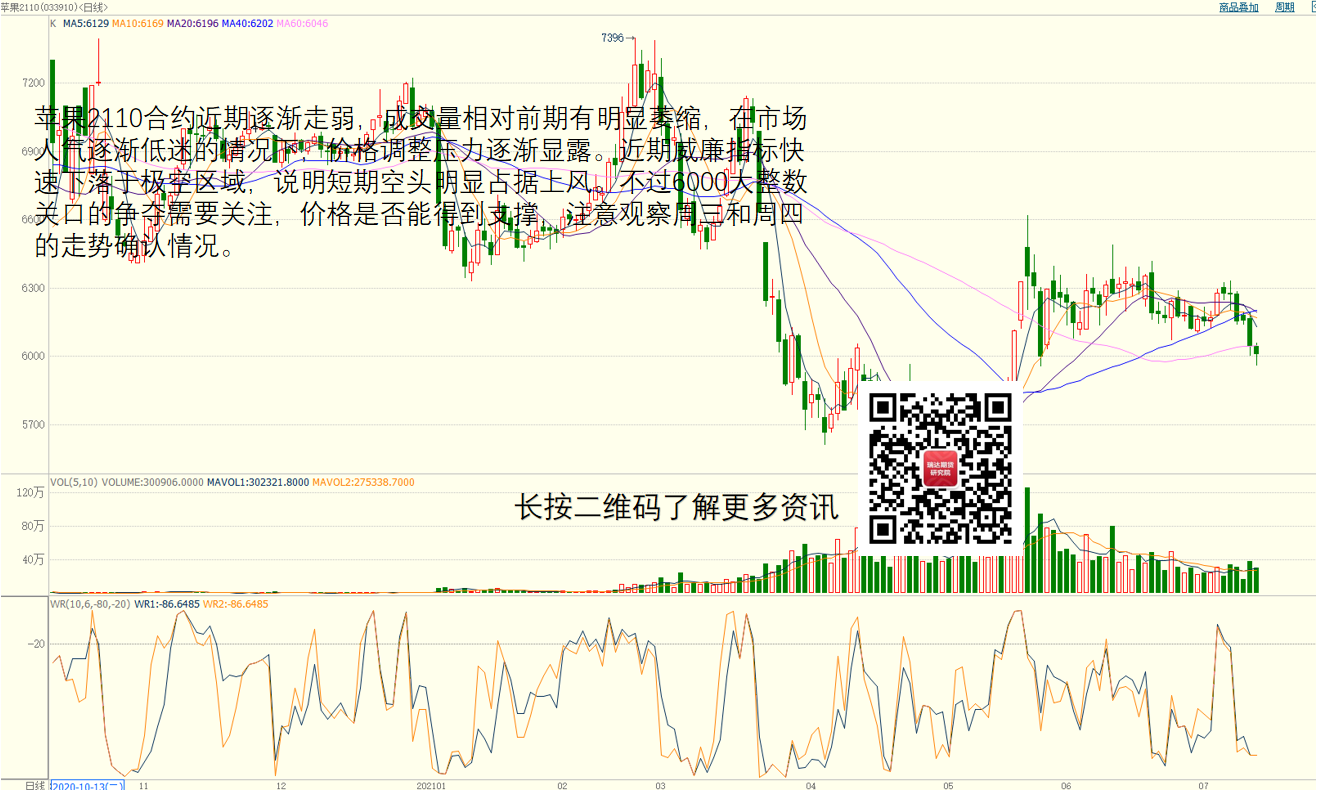Screen dimensions: 1331x793
Task: Open the 周期 period link
Action: [x=1285, y=7]
